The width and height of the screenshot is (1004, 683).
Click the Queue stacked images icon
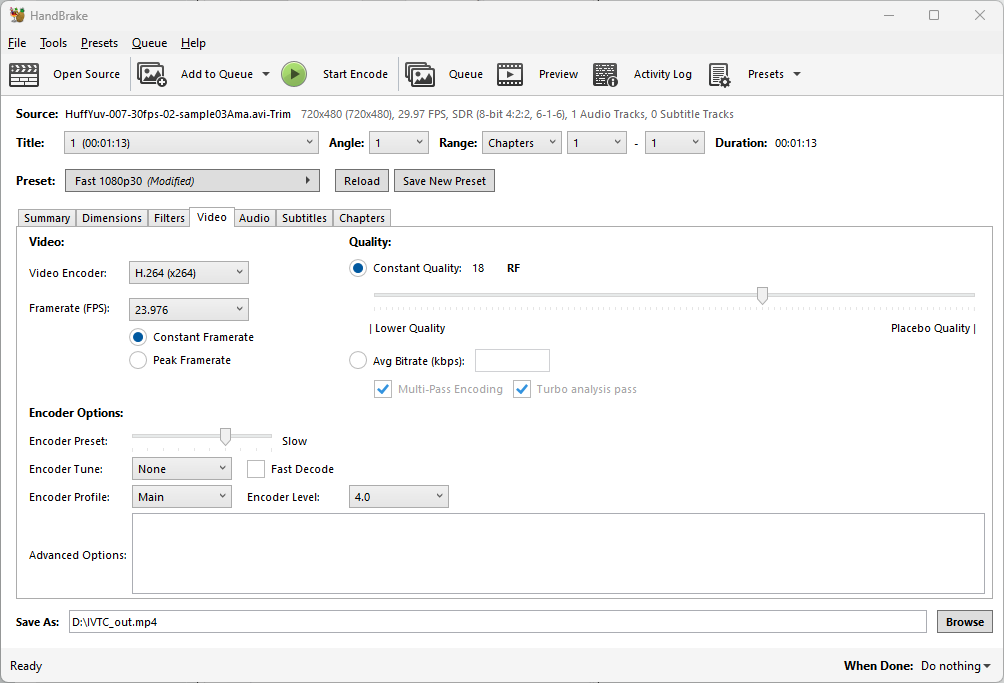420,74
